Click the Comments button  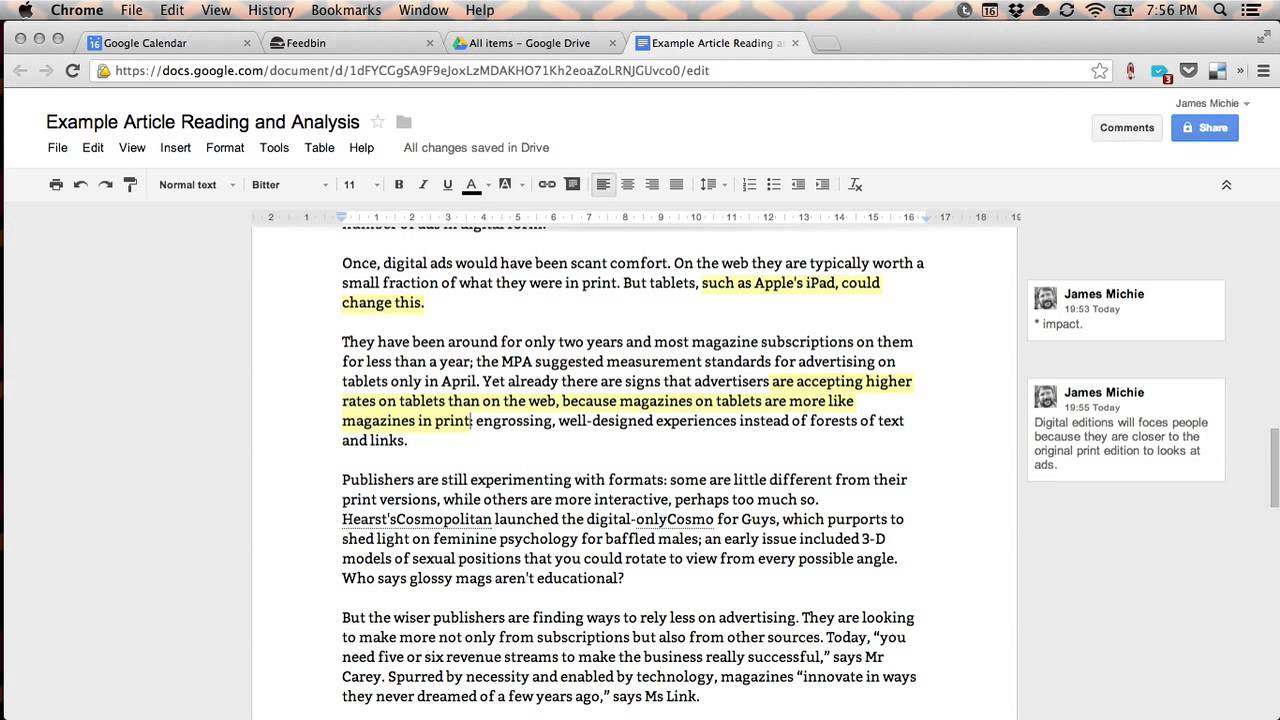coord(1127,127)
